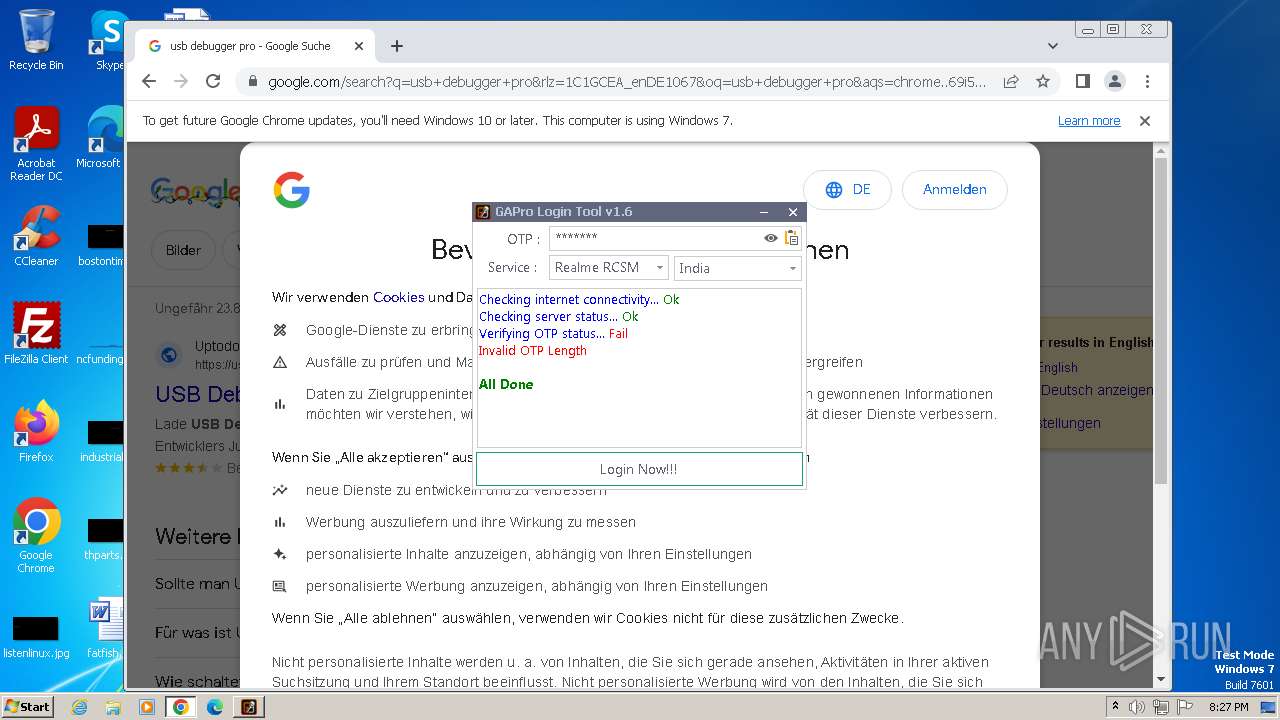
Task: Open Chrome profile icon
Action: 1115,81
